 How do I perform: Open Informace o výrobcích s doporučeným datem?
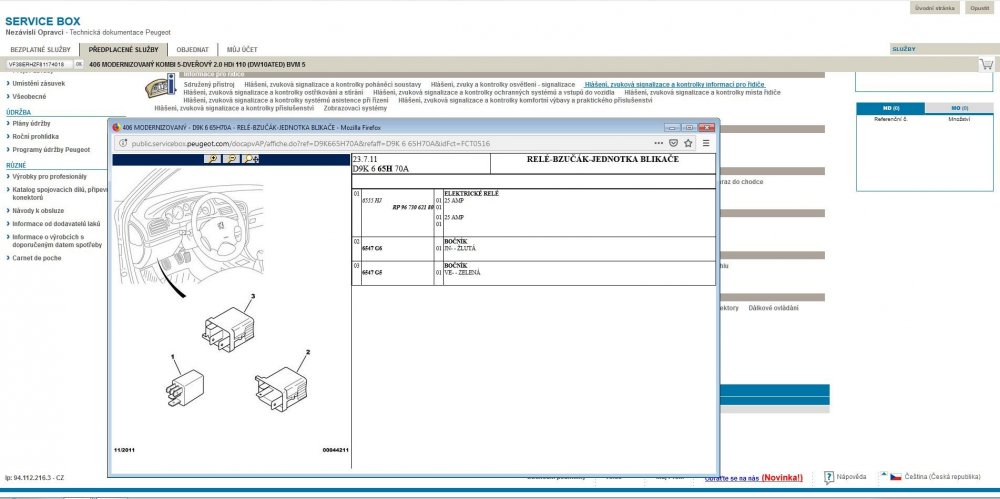click(57, 241)
